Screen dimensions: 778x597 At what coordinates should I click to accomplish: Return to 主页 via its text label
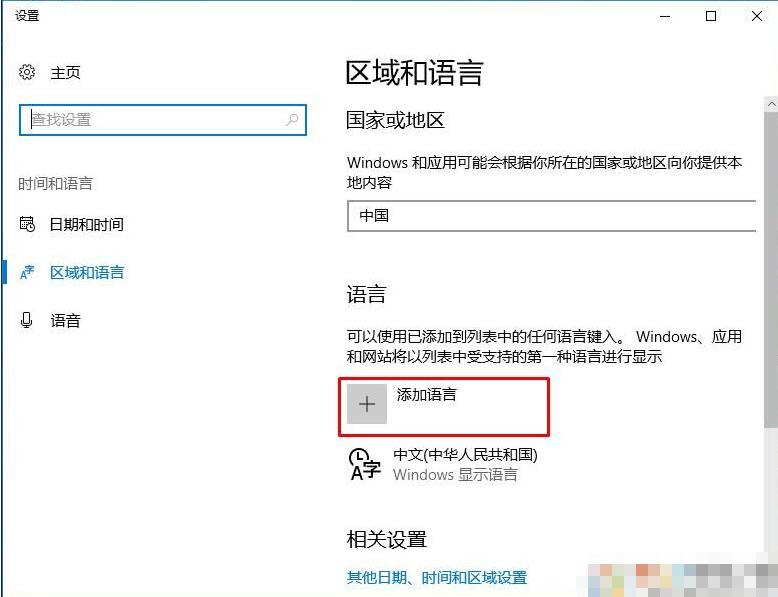66,73
